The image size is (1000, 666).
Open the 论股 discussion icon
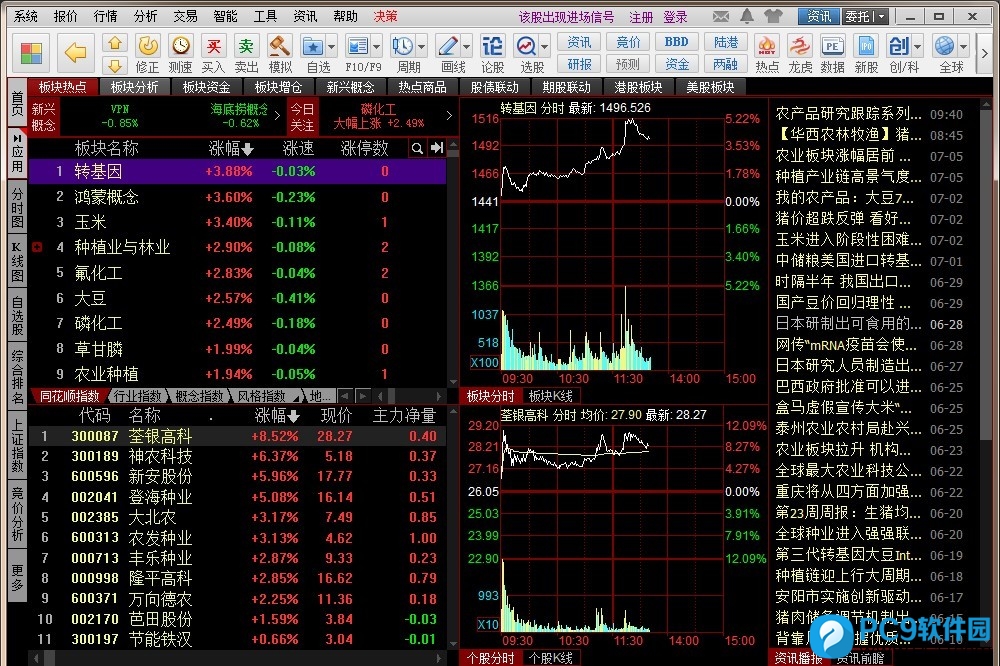(492, 54)
